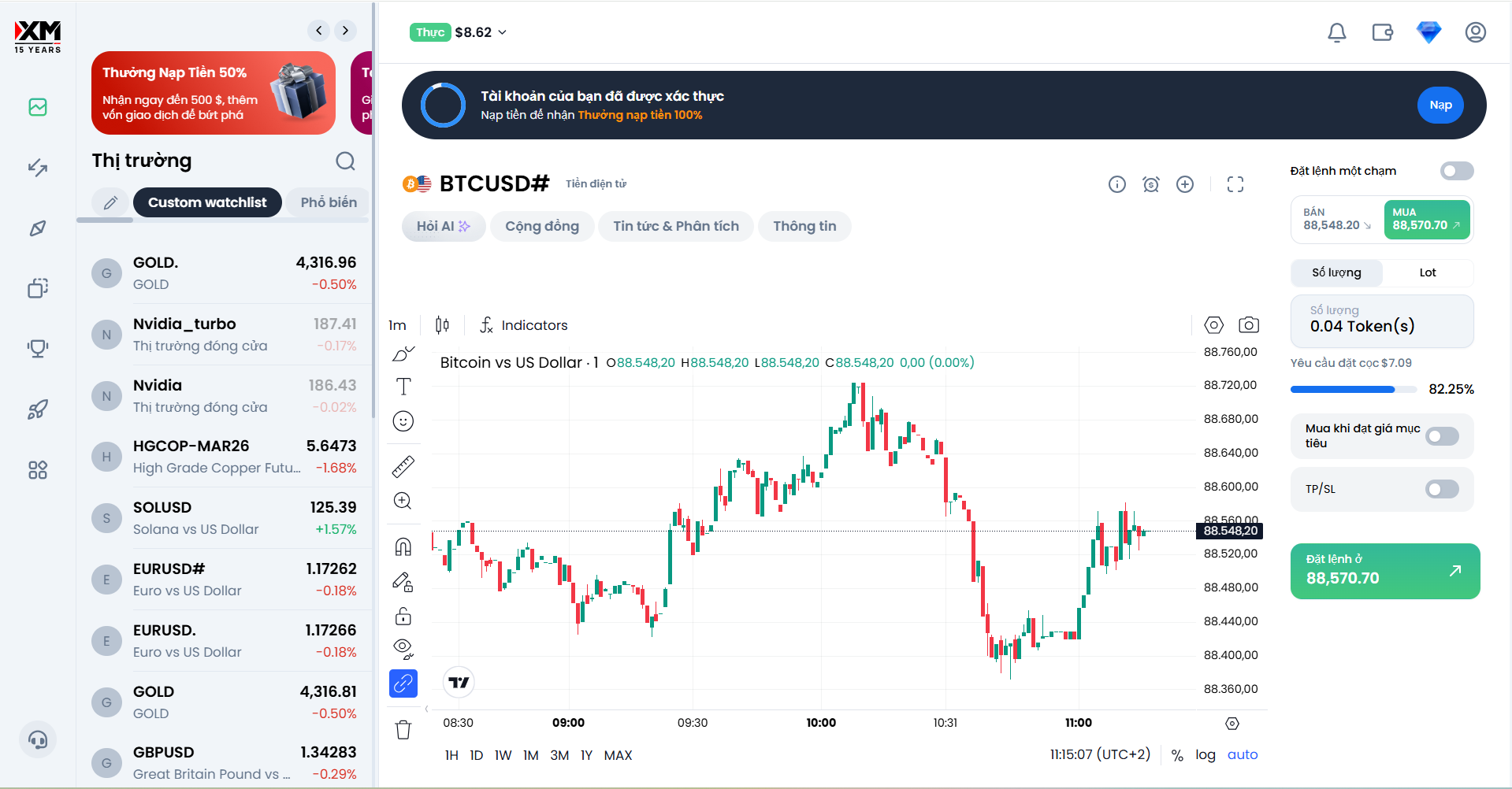
Task: Select the text drawing tool
Action: click(x=403, y=387)
